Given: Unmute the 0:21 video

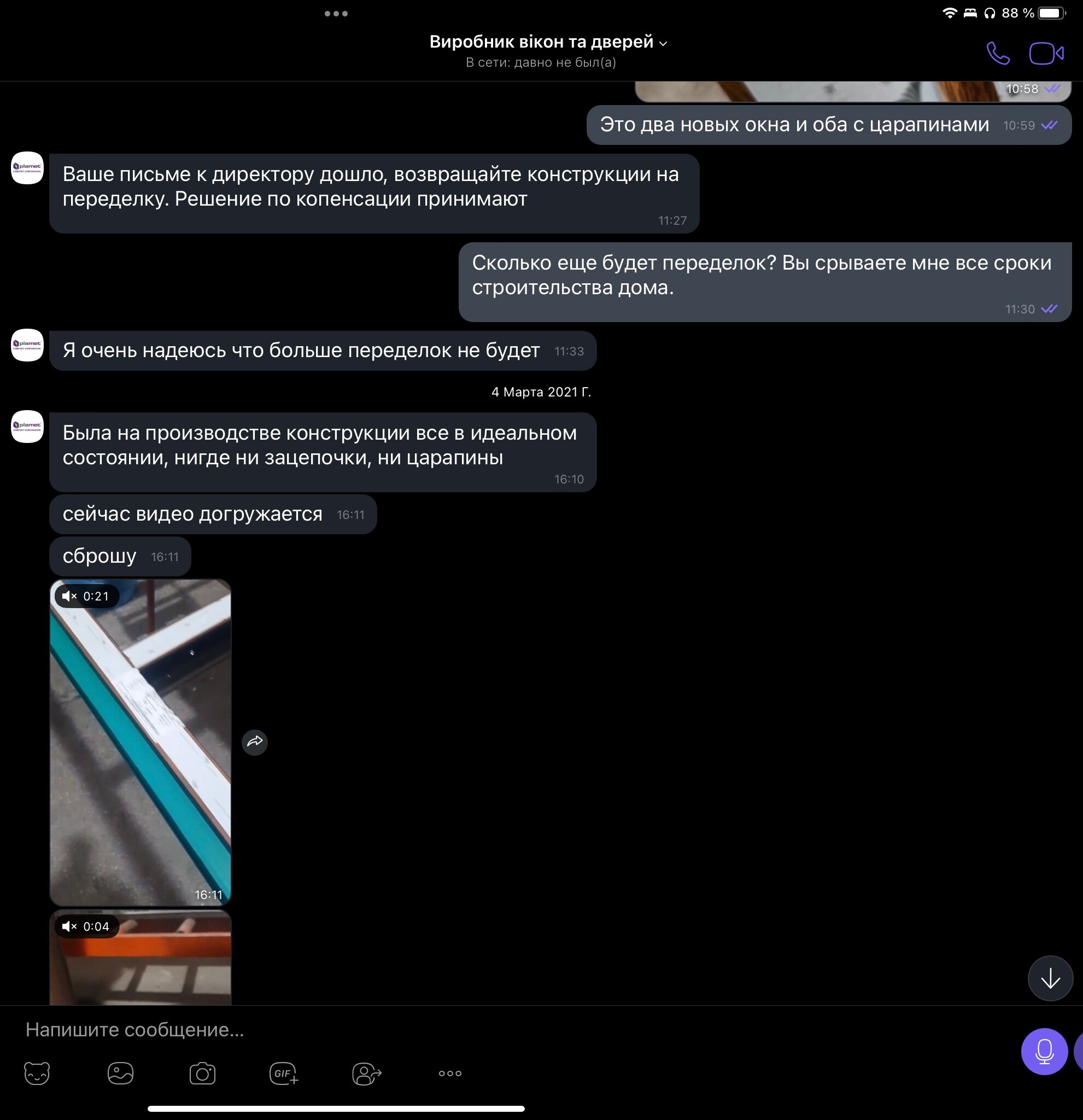Looking at the screenshot, I should [x=69, y=596].
